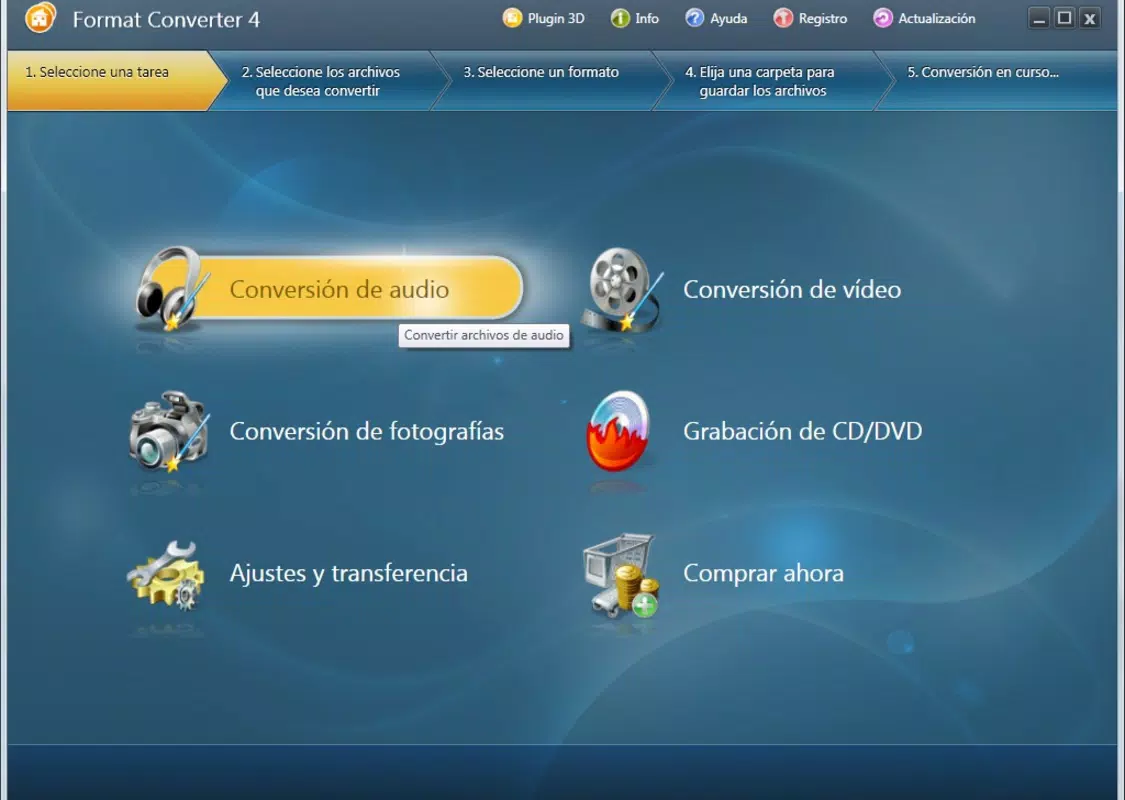Viewport: 1125px width, 800px height.
Task: Click the flaming disc burning icon
Action: coord(618,430)
